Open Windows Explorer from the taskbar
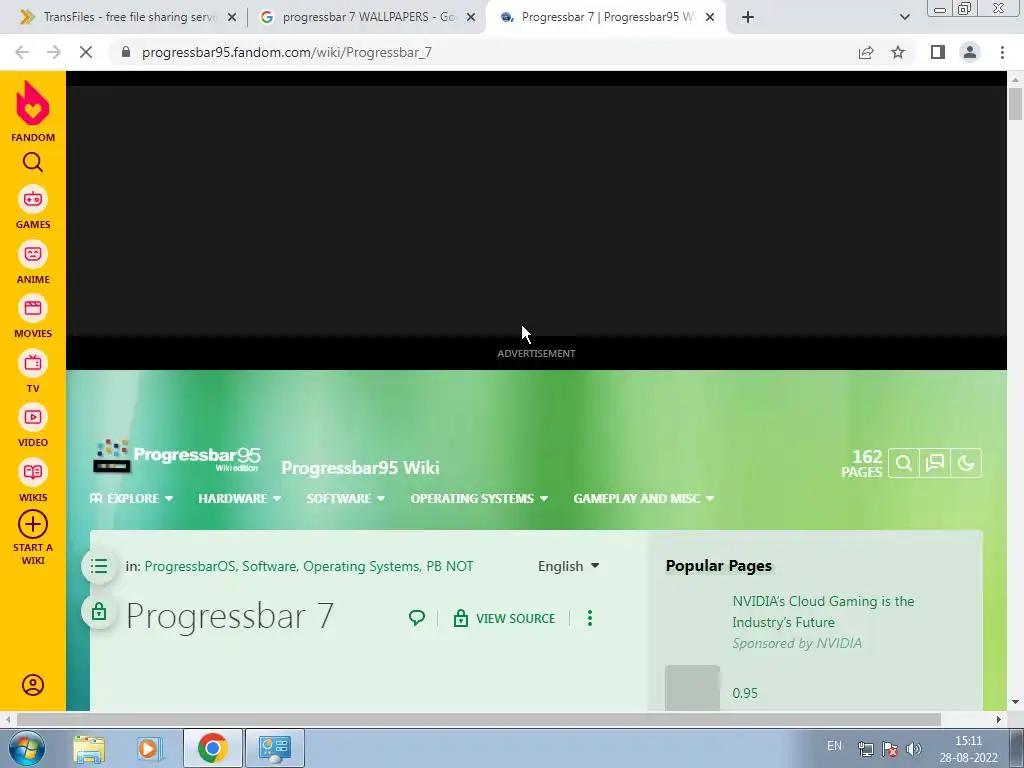 89,748
